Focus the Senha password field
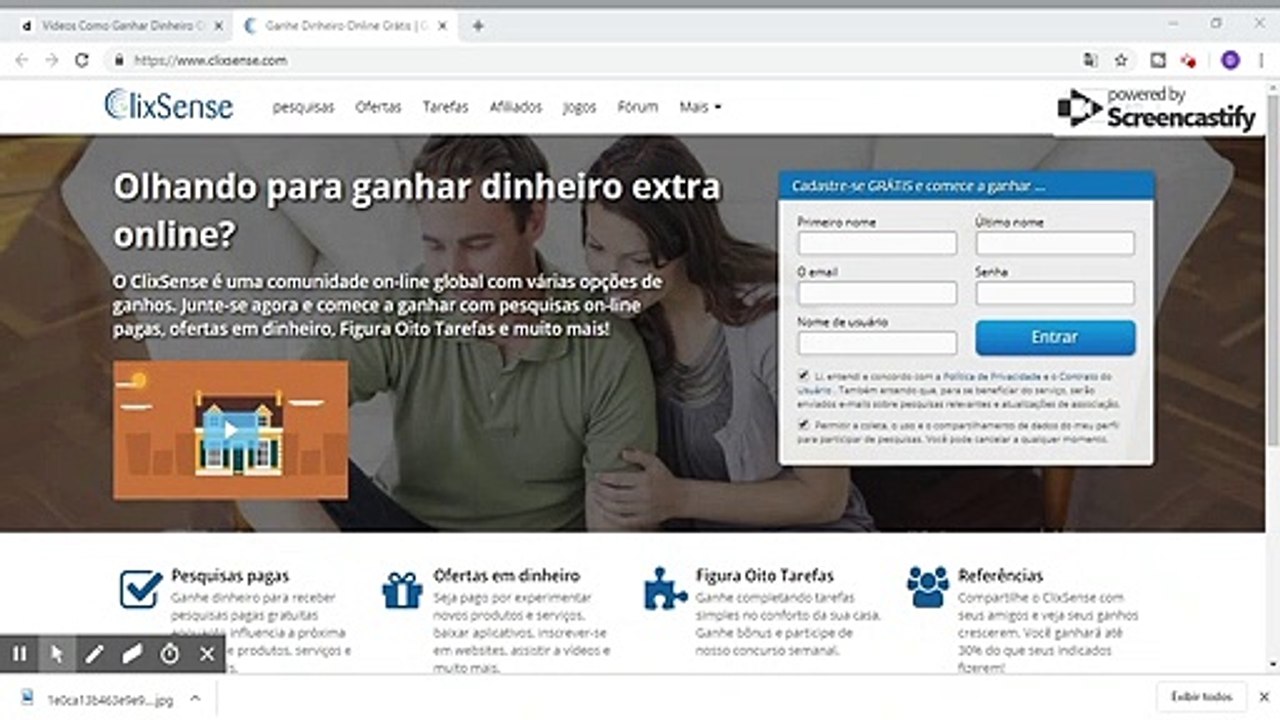 [1055, 293]
